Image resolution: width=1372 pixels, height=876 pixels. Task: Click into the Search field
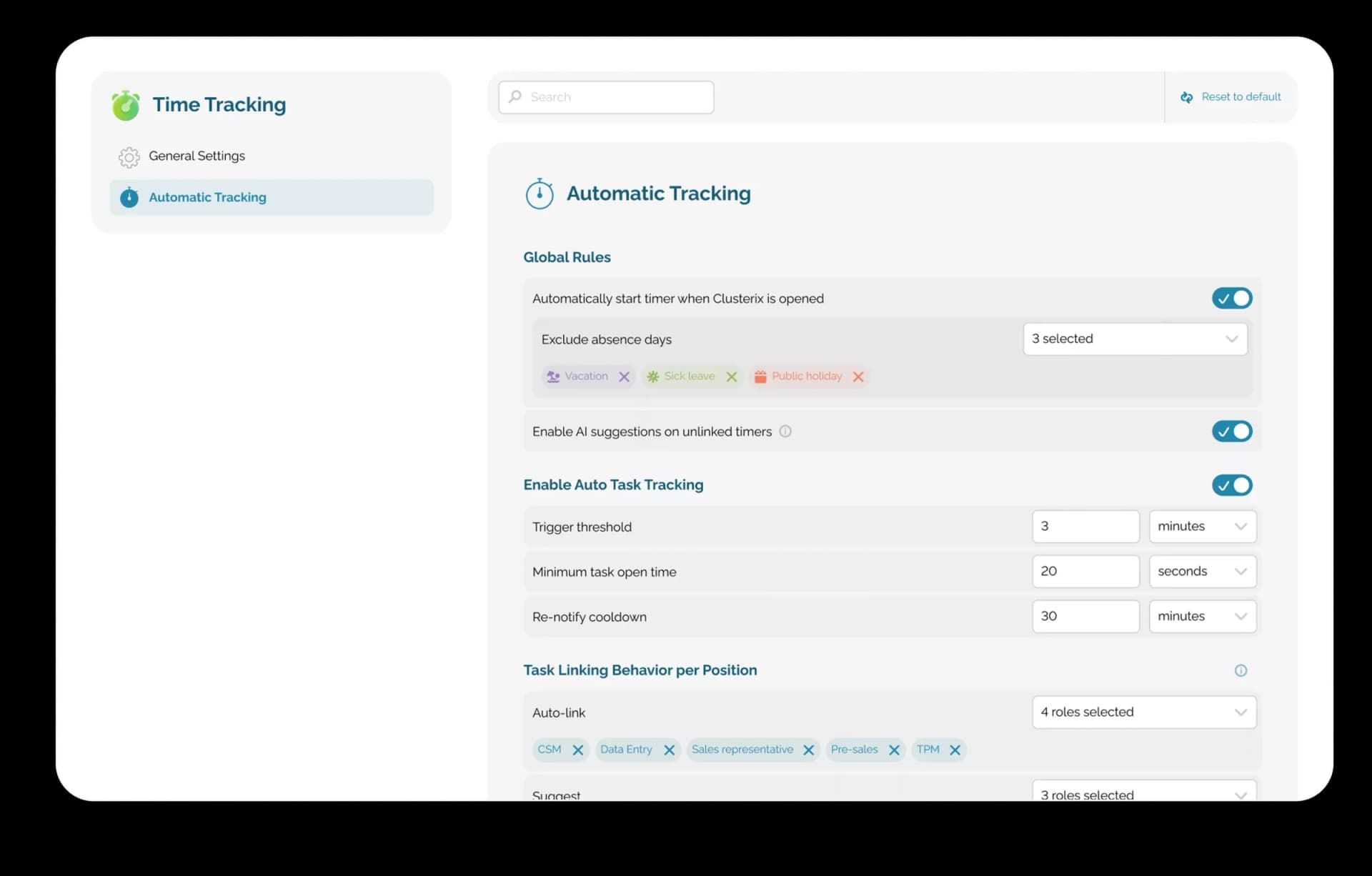point(606,97)
